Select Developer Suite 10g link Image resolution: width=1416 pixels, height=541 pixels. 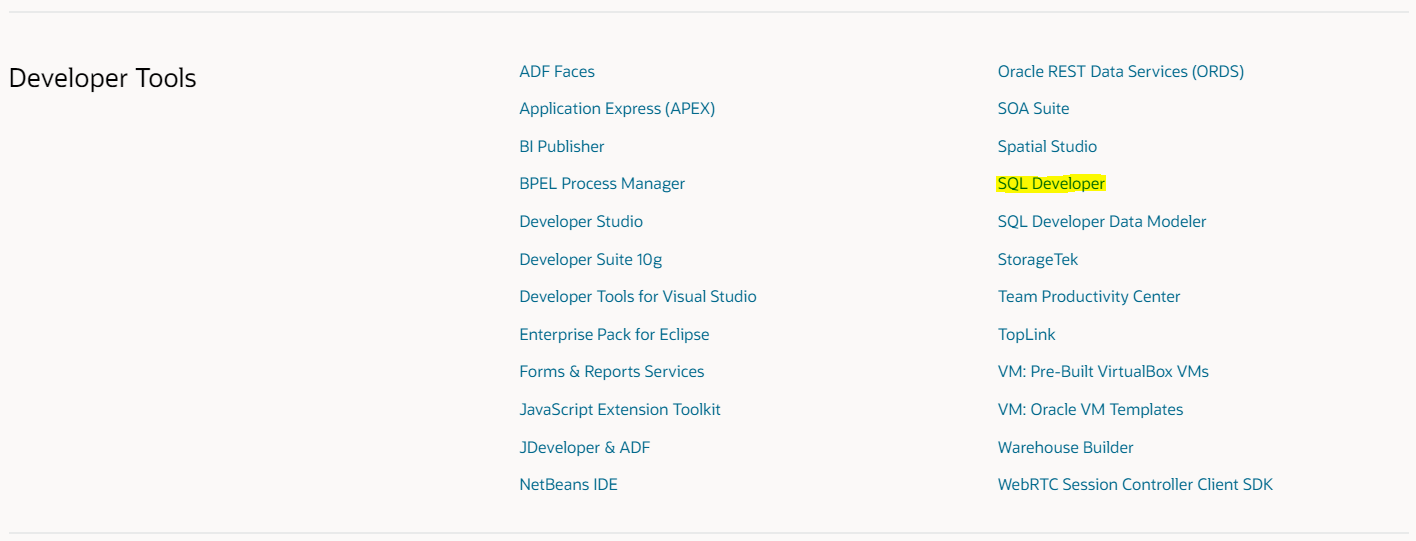591,259
